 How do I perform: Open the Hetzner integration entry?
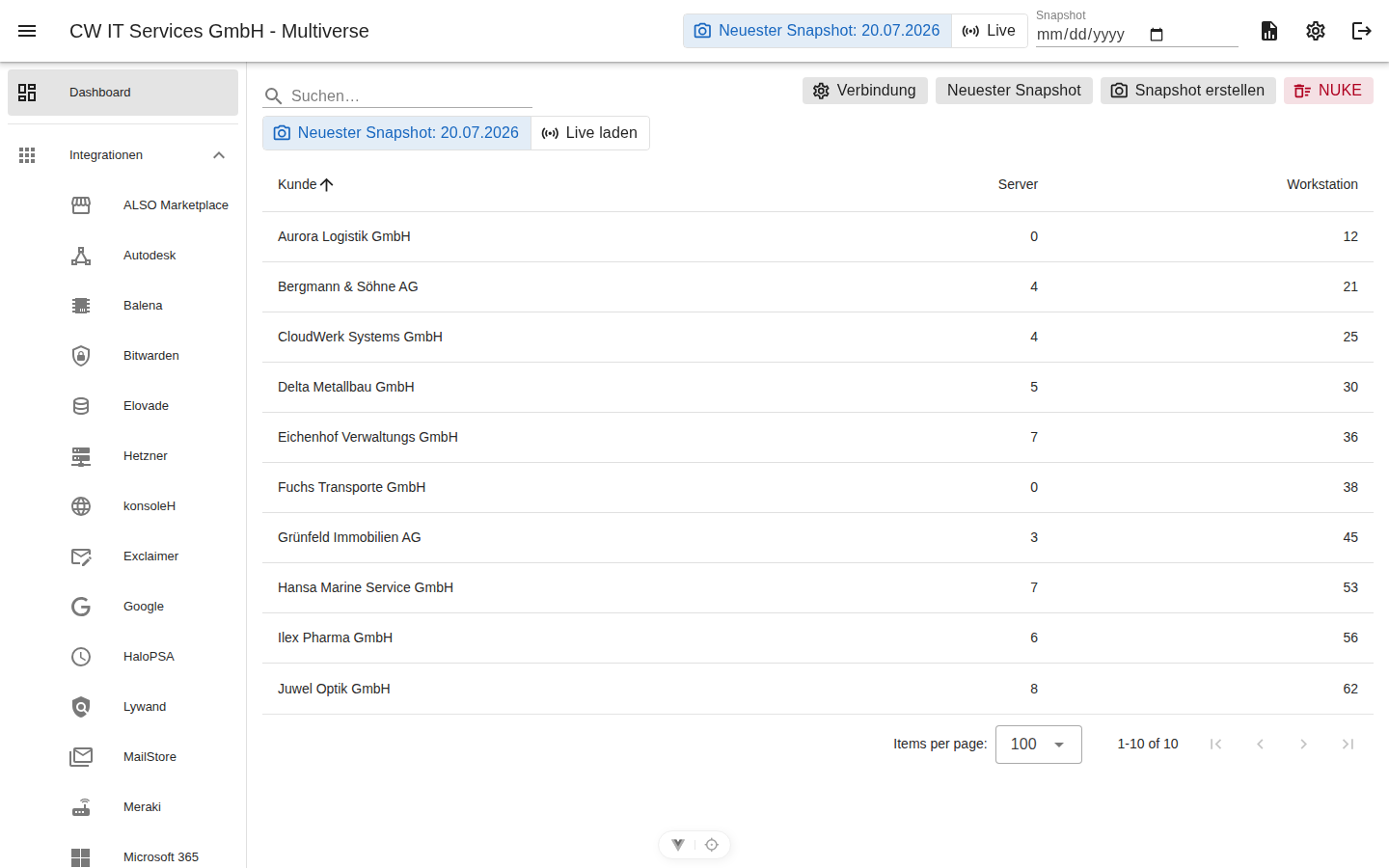(x=150, y=456)
